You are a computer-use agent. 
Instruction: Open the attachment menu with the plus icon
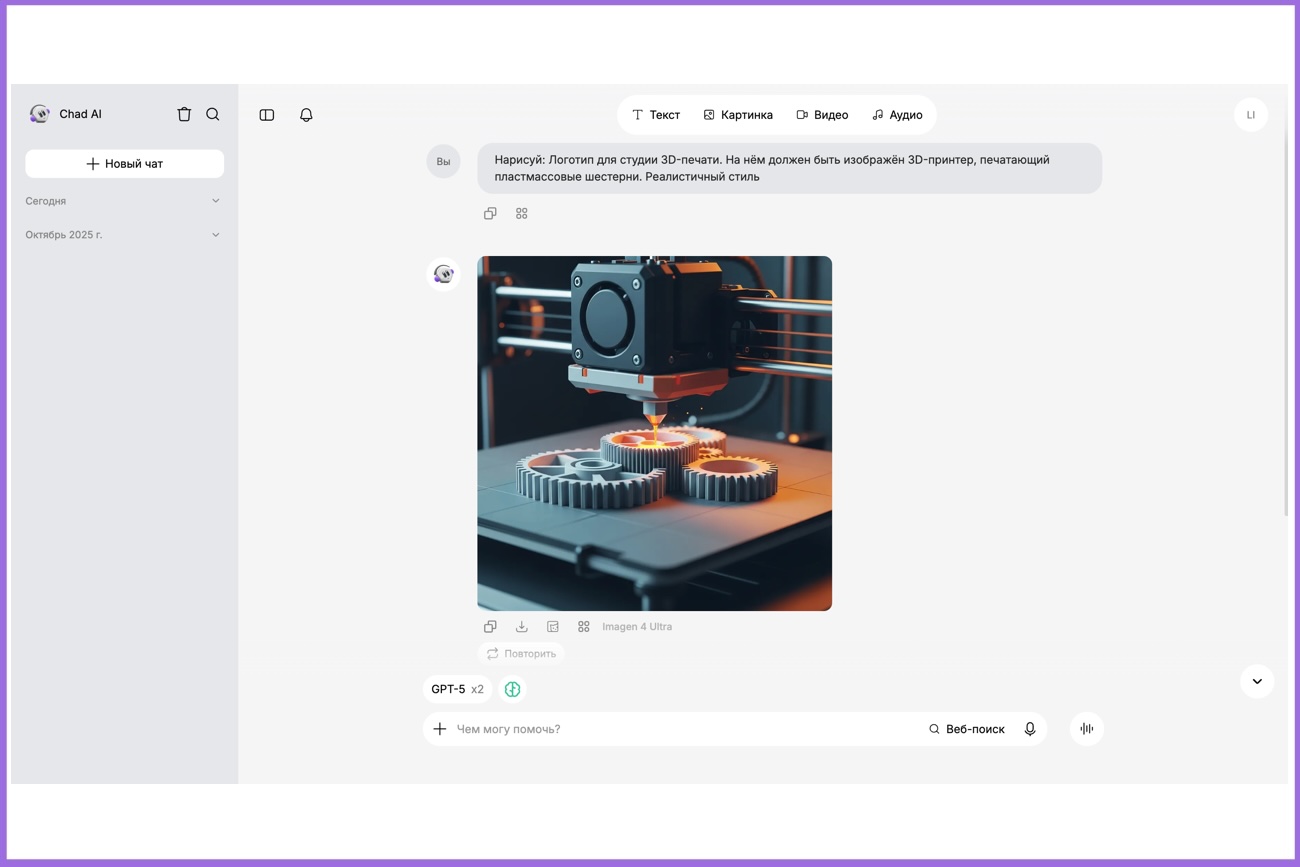(x=440, y=729)
